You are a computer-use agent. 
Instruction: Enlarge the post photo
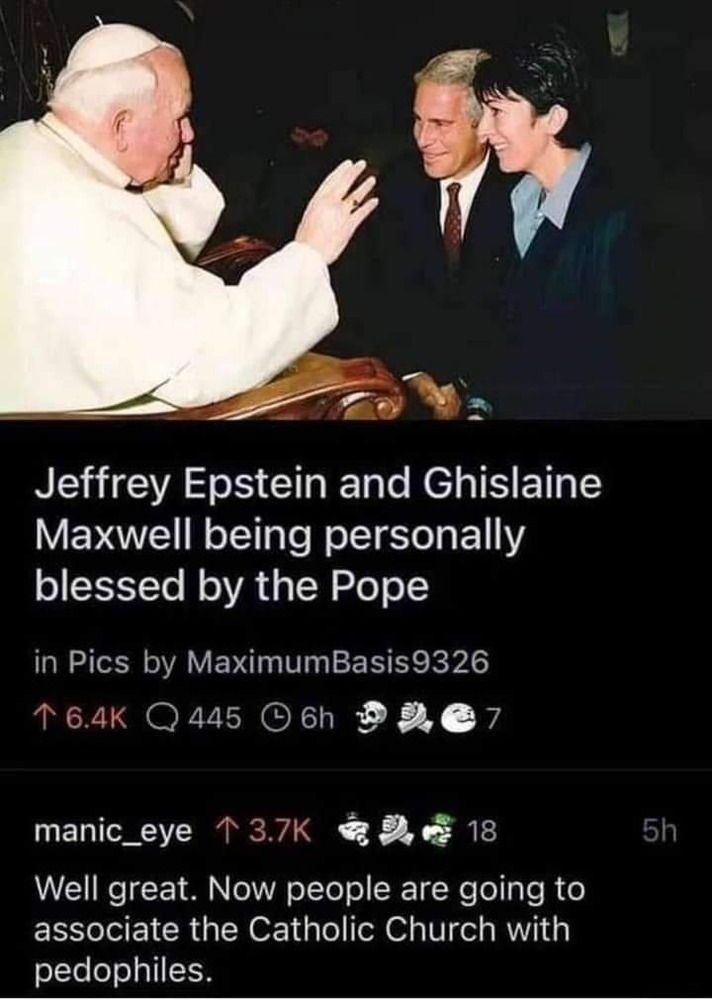(356, 209)
